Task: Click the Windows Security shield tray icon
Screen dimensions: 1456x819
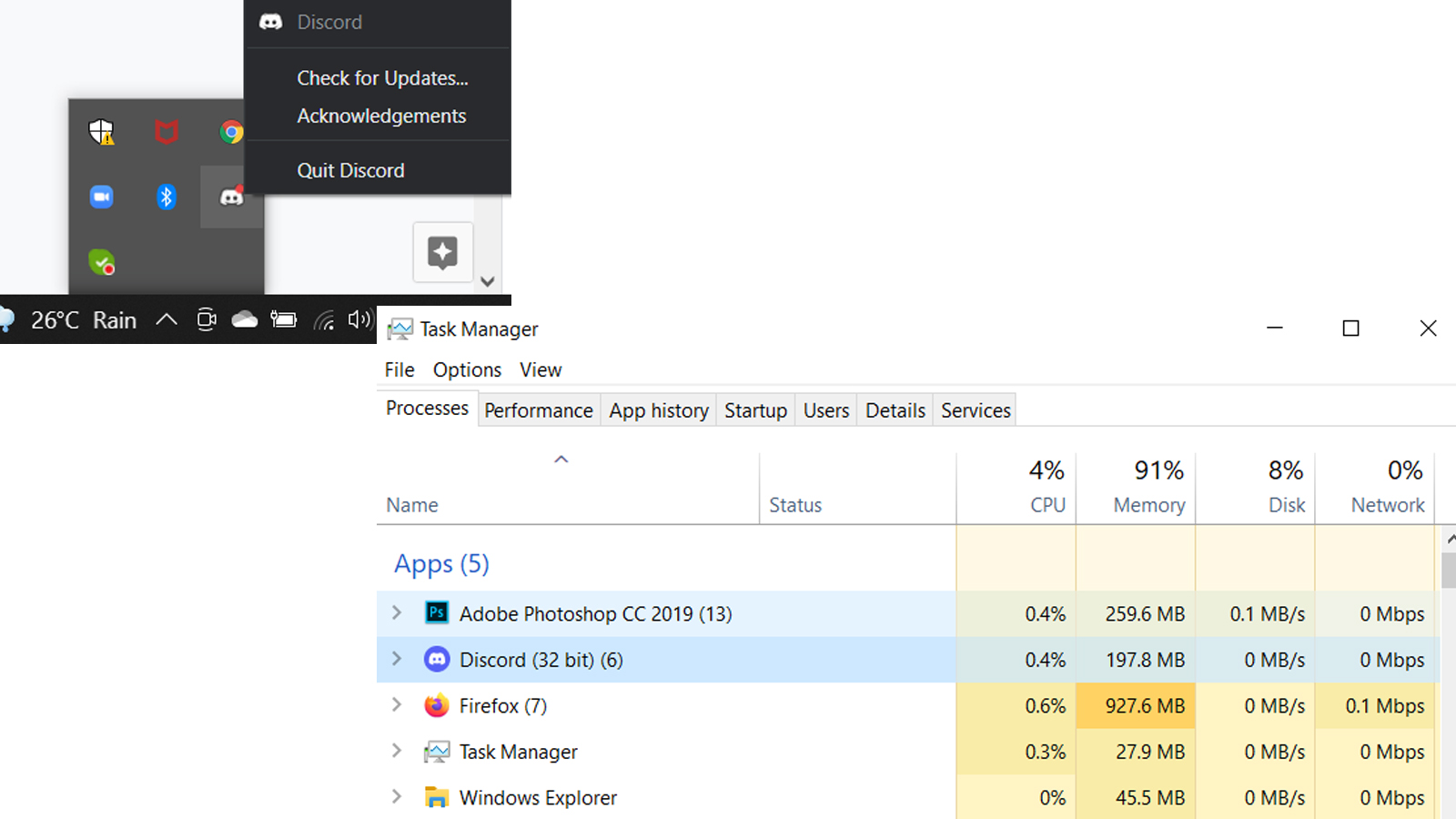Action: 102,132
